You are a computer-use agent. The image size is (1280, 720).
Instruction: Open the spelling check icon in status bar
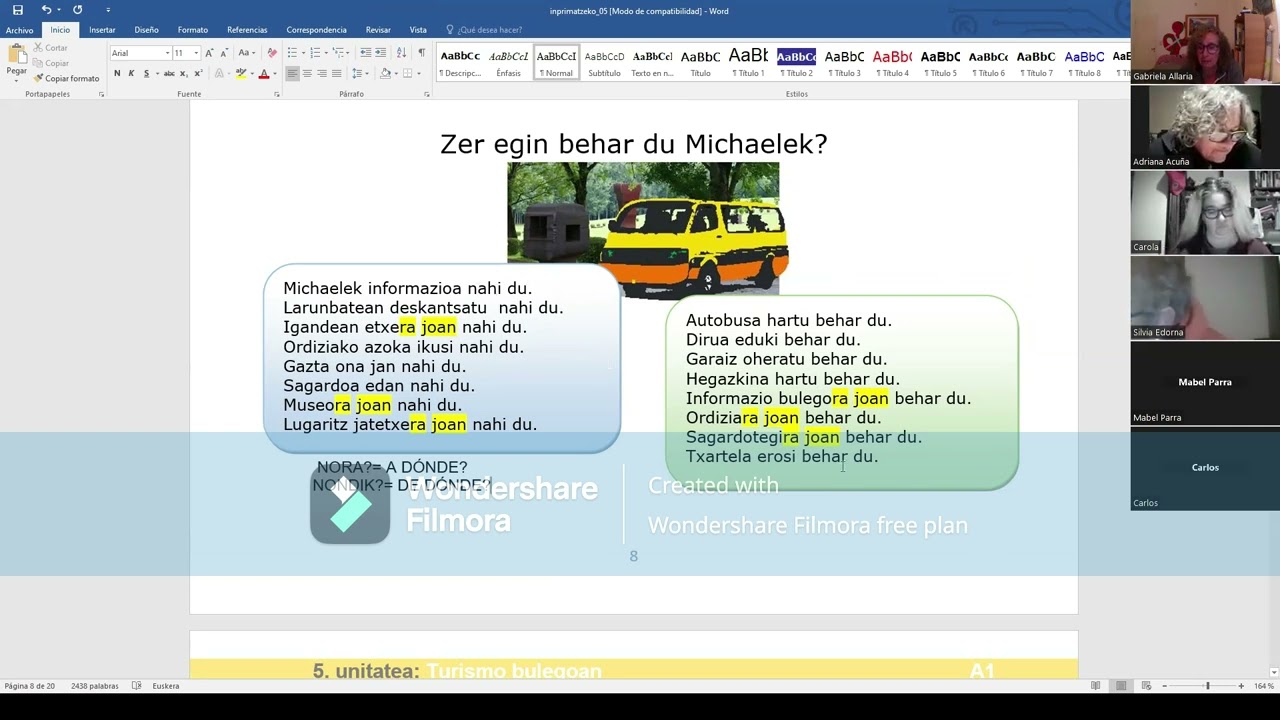(136, 686)
